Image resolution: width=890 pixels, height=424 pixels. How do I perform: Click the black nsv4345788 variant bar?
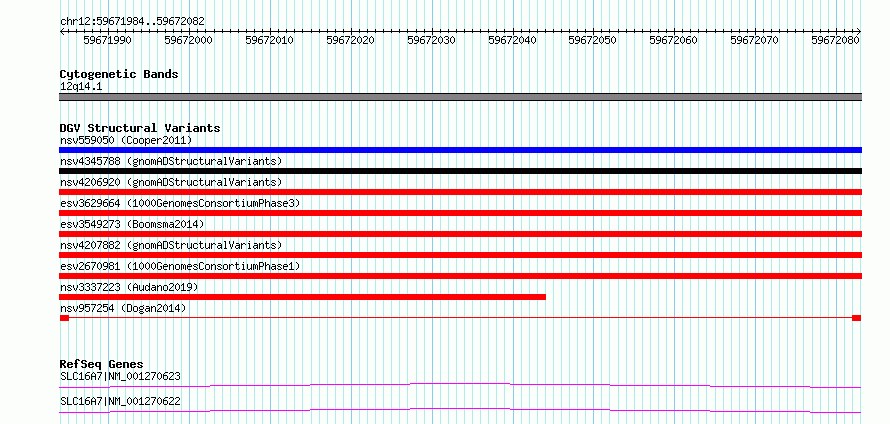[x=460, y=171]
